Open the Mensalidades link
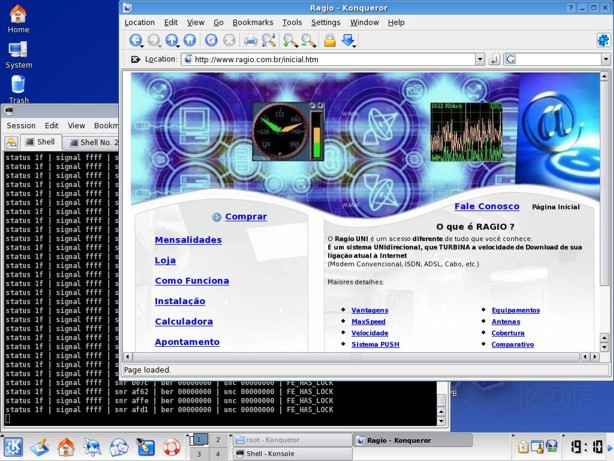The image size is (614, 461). coord(188,240)
